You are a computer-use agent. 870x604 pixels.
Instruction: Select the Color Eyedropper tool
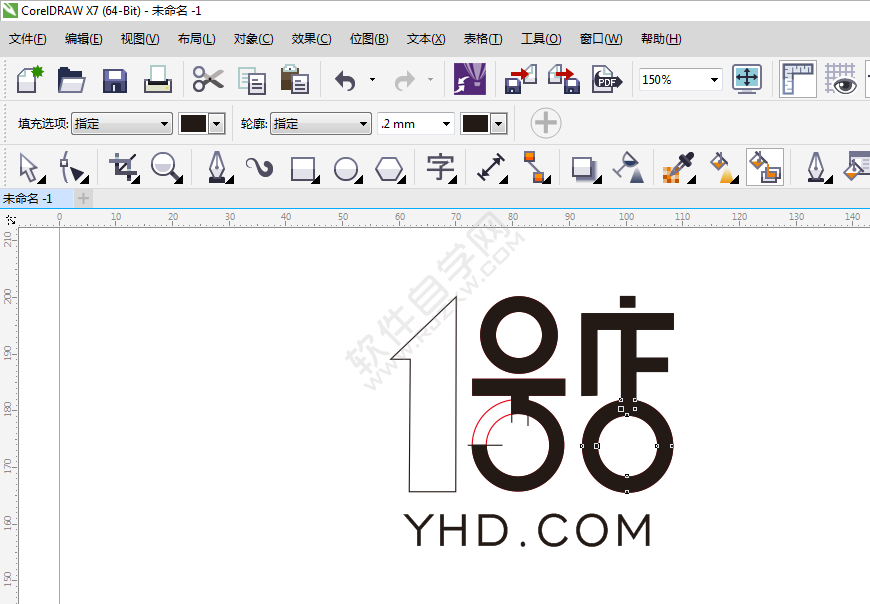678,168
